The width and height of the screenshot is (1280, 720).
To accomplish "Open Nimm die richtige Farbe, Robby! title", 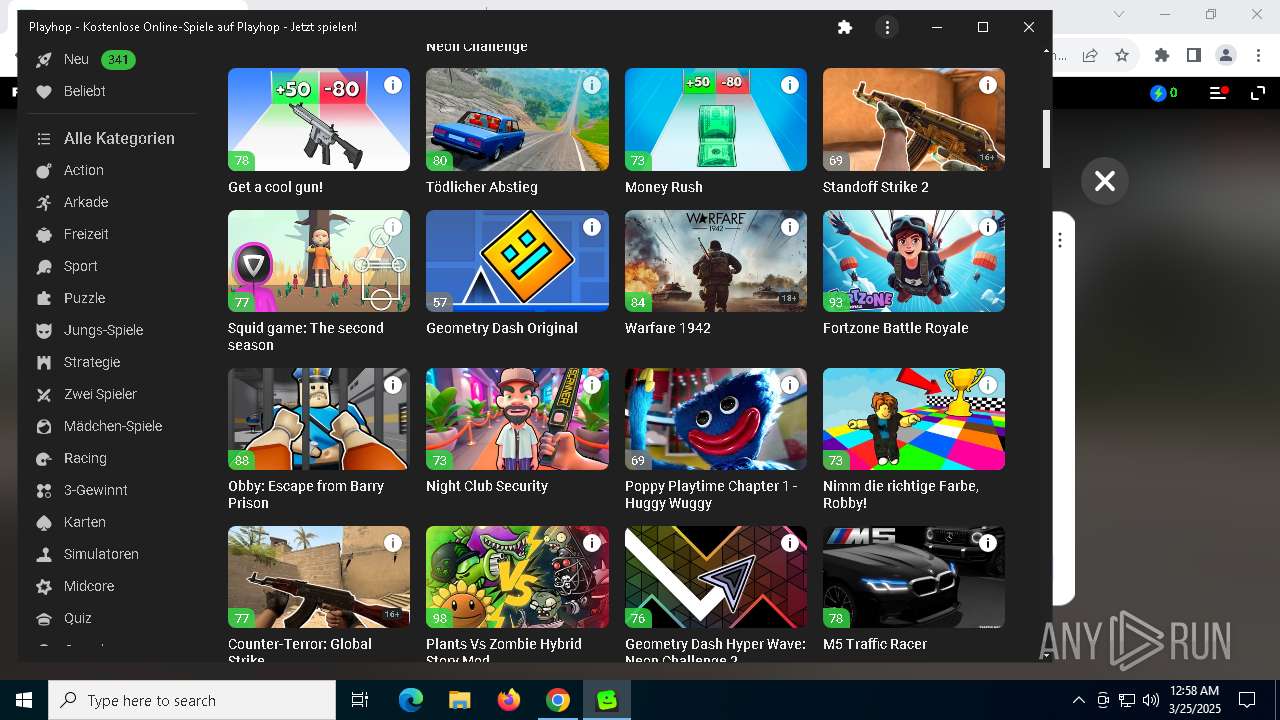I will (x=901, y=494).
